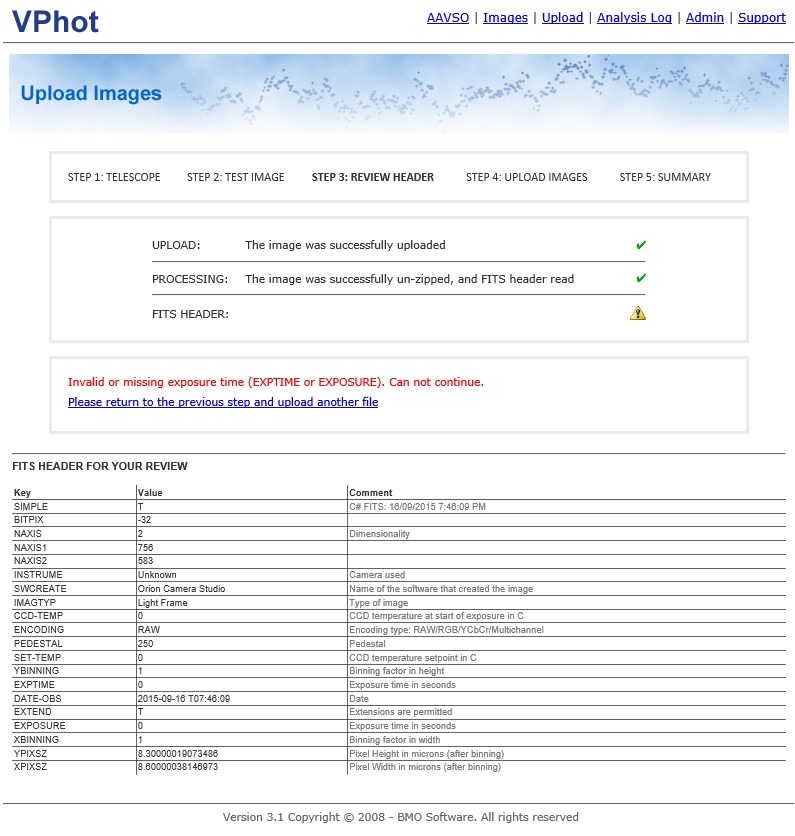Return to previous step and upload another file
Image resolution: width=795 pixels, height=836 pixels.
(223, 402)
